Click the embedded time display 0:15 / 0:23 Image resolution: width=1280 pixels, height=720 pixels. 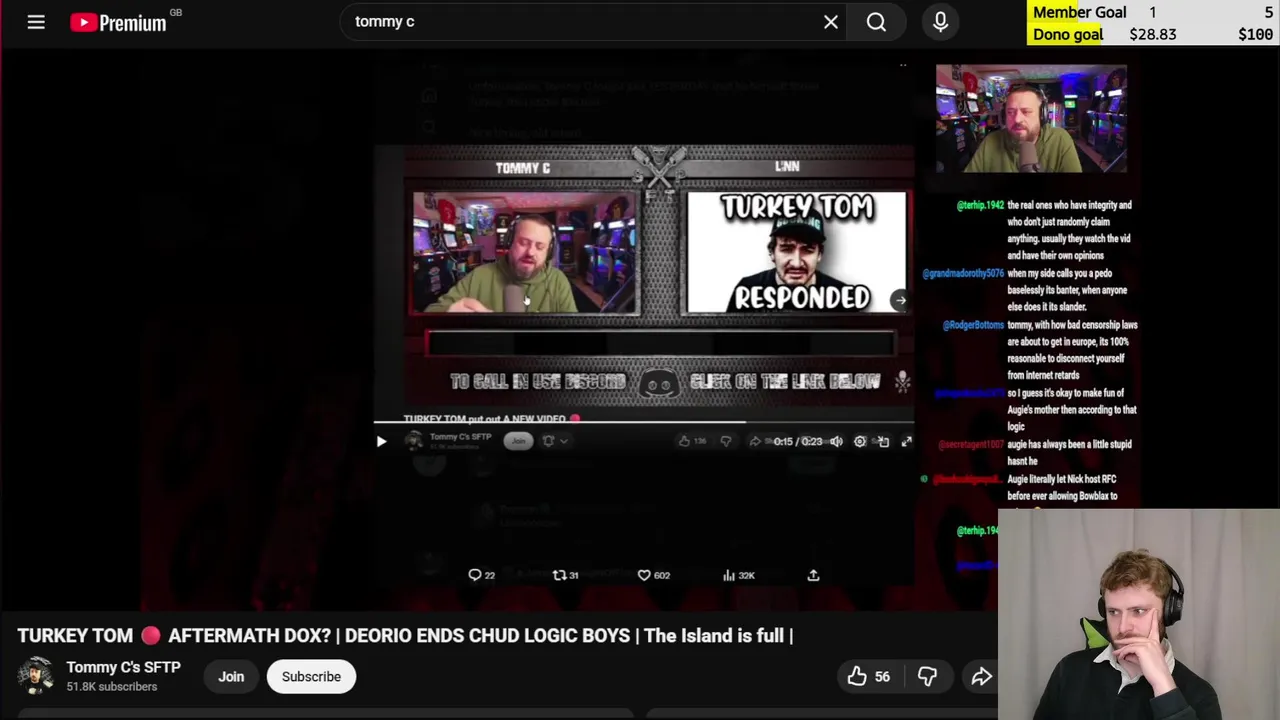797,441
